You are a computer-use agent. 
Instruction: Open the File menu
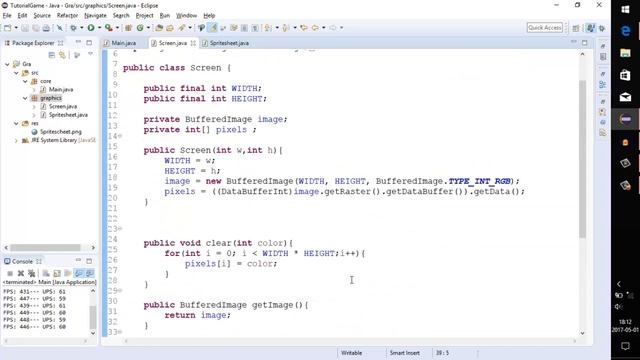click(x=7, y=16)
